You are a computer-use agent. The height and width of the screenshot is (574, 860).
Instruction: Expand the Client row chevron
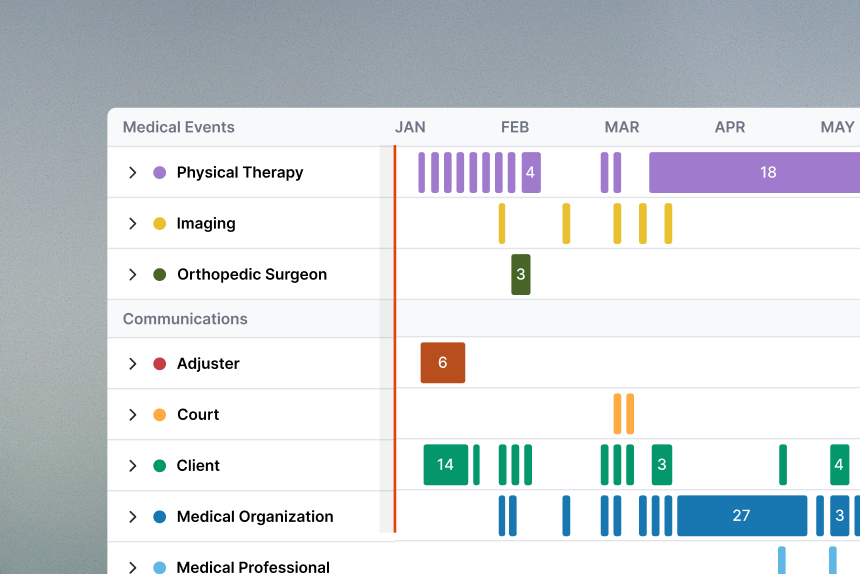(x=132, y=466)
